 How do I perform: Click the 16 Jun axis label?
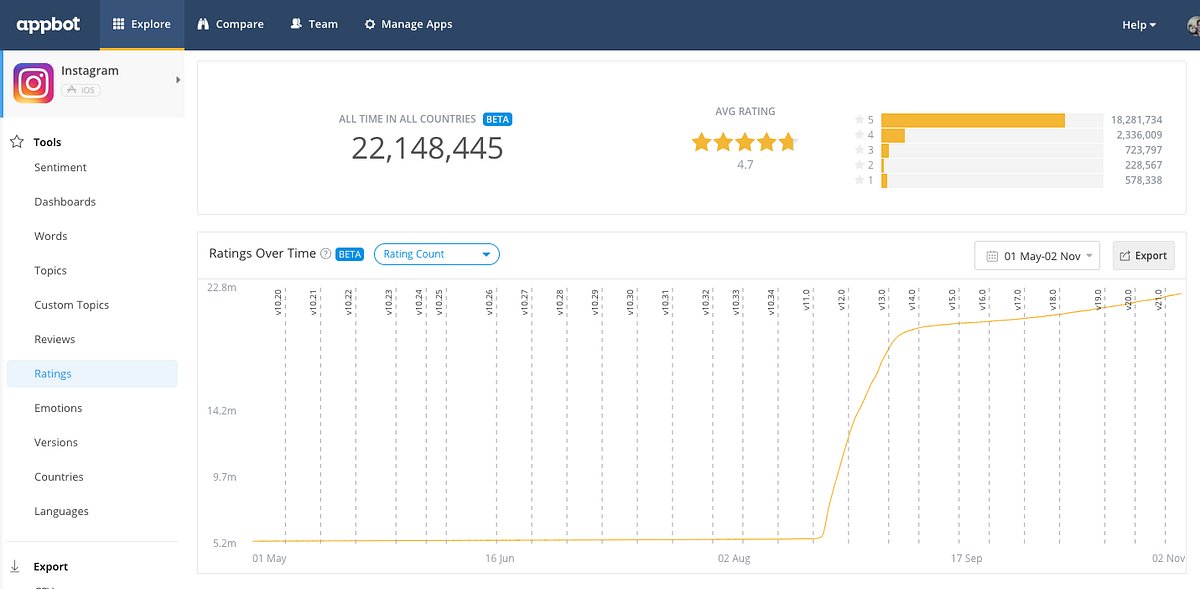click(x=499, y=558)
